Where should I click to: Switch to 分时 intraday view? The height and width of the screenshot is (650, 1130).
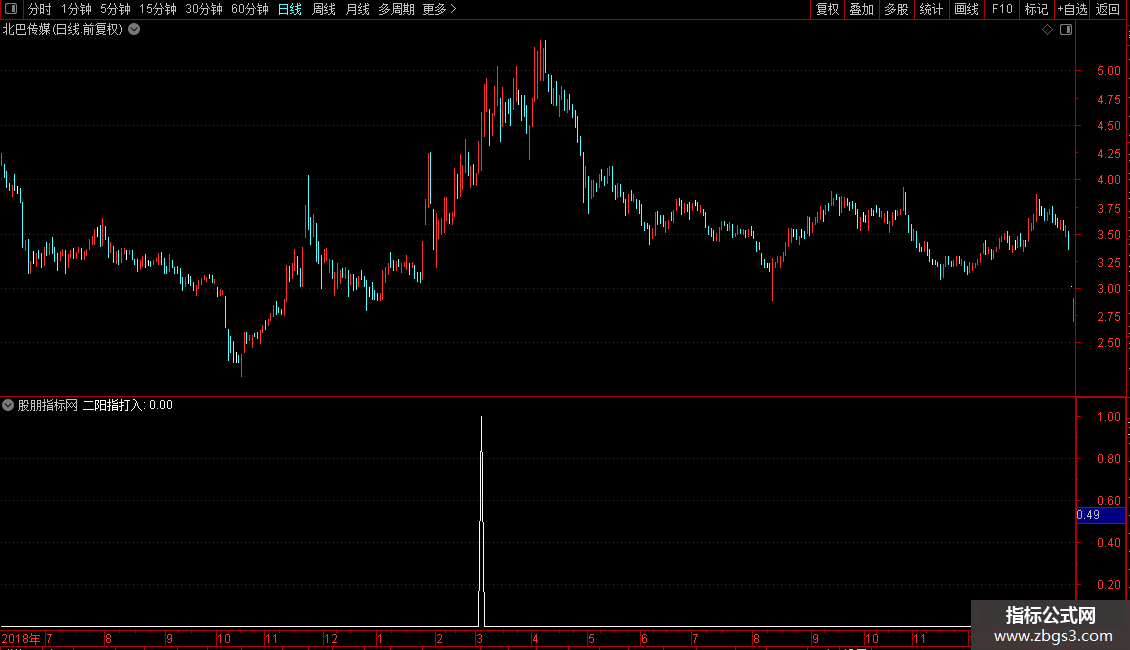(x=40, y=9)
